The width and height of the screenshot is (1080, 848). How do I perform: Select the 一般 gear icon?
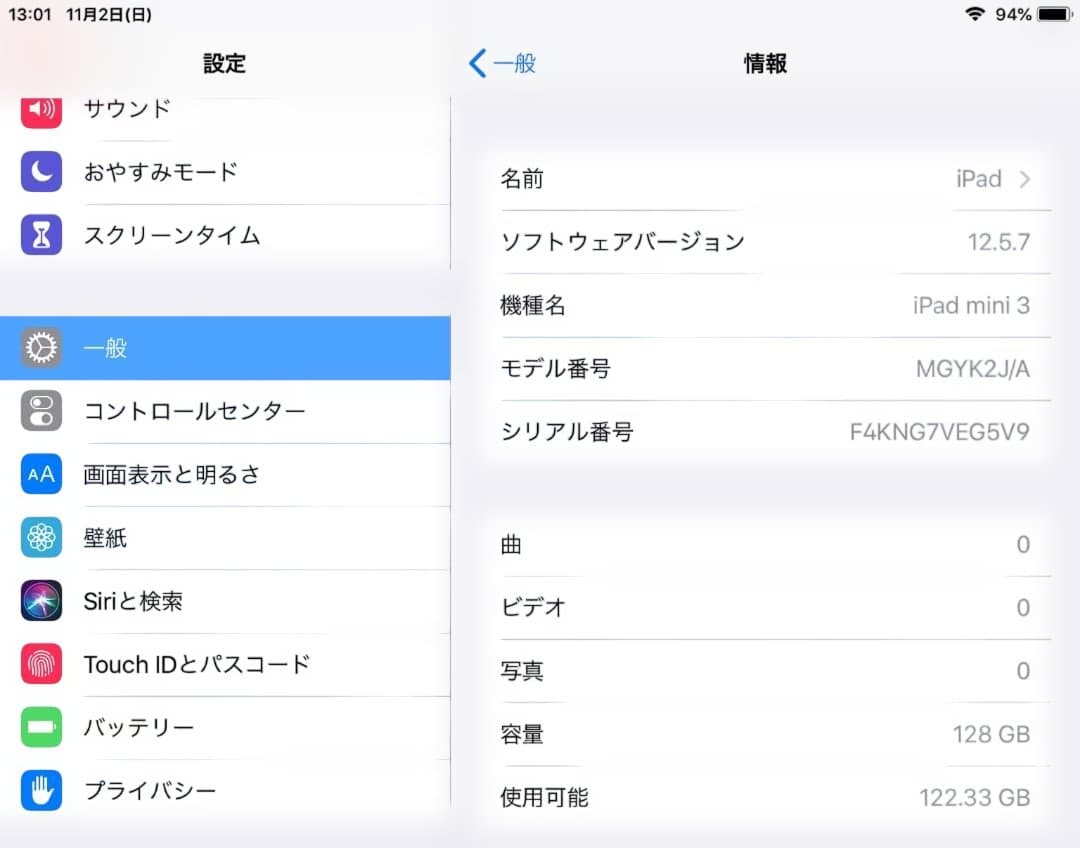point(40,348)
